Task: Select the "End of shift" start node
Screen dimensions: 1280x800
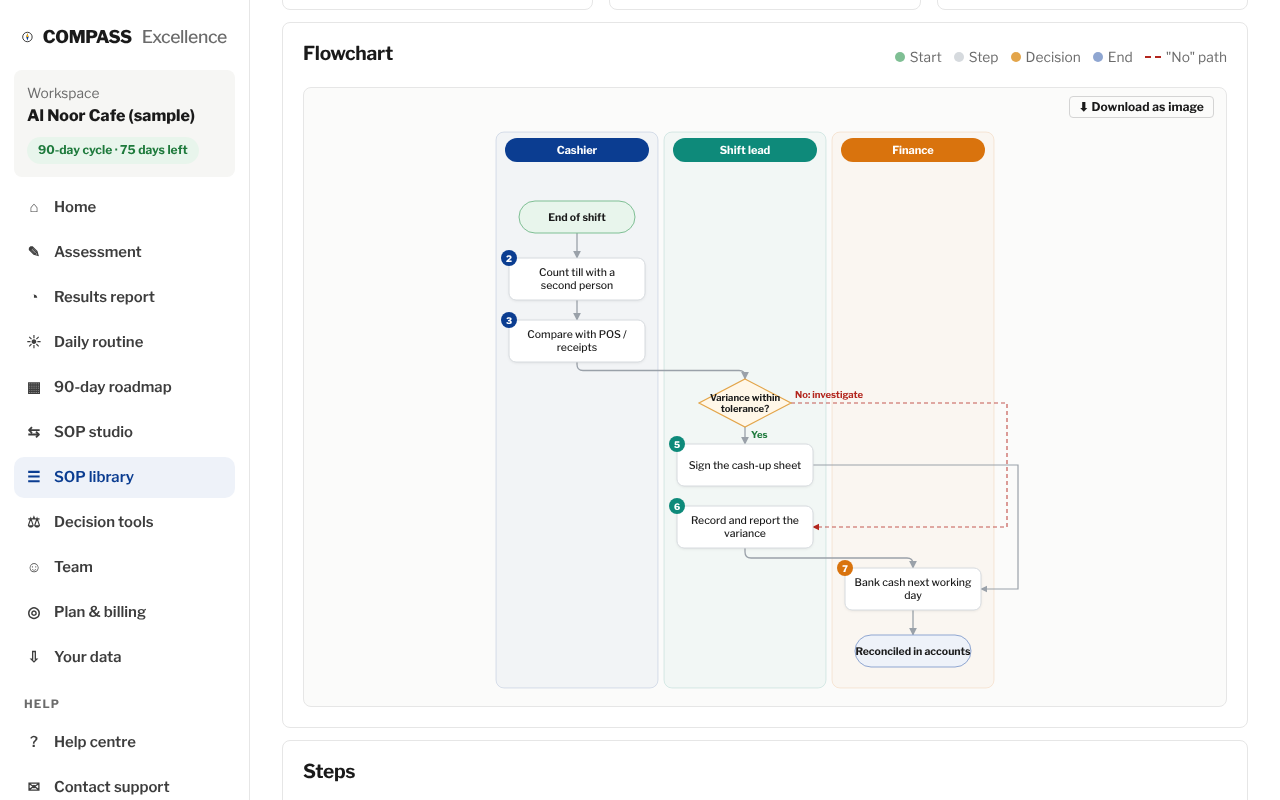Action: point(577,217)
